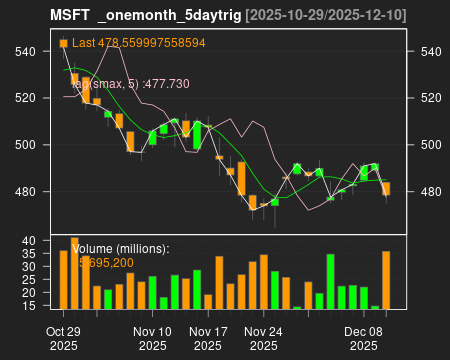450x360 pixels.
Task: Click the 520 label on the right price axis
Action: pyautogui.click(x=431, y=98)
